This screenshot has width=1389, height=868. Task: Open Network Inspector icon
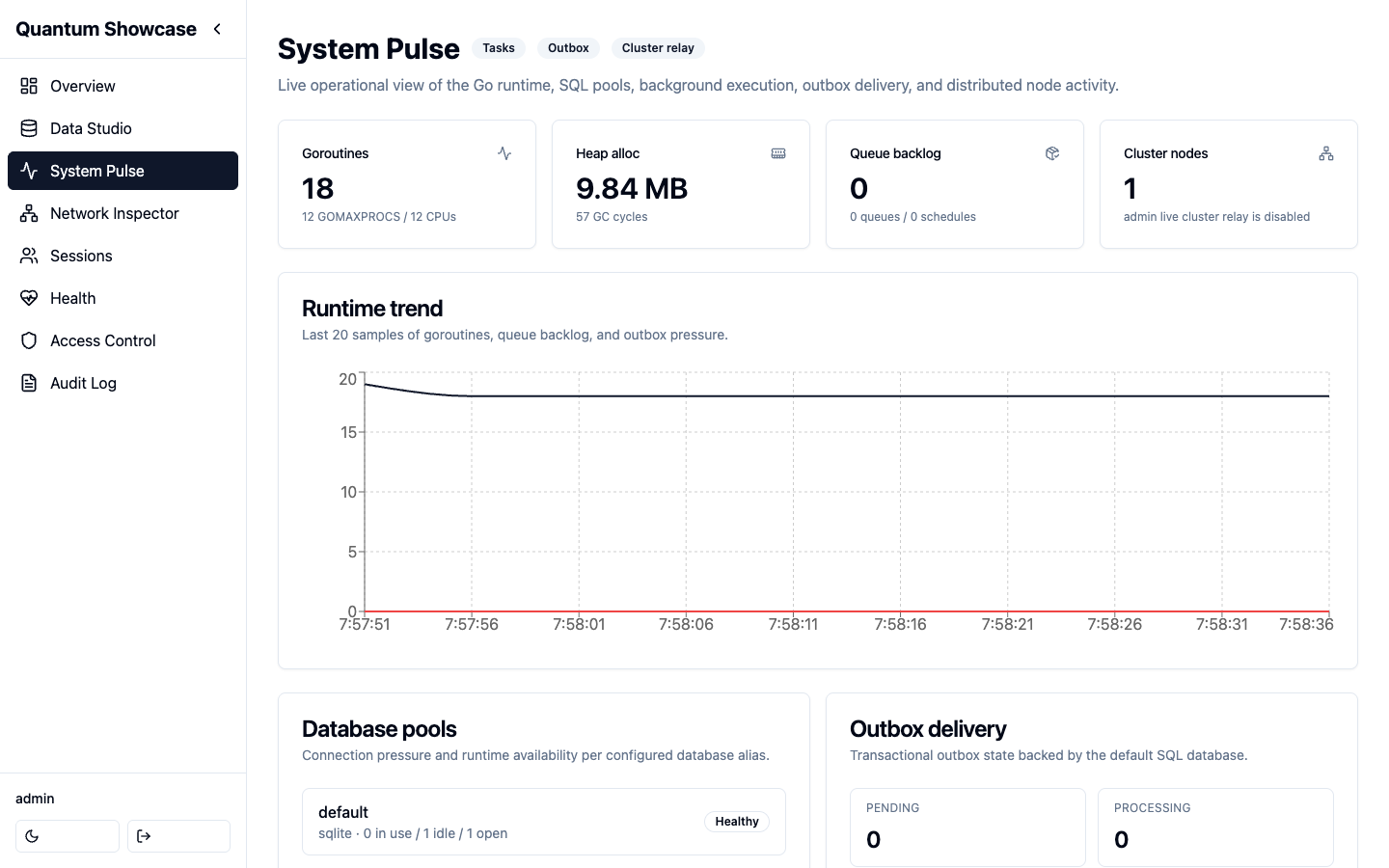point(29,213)
